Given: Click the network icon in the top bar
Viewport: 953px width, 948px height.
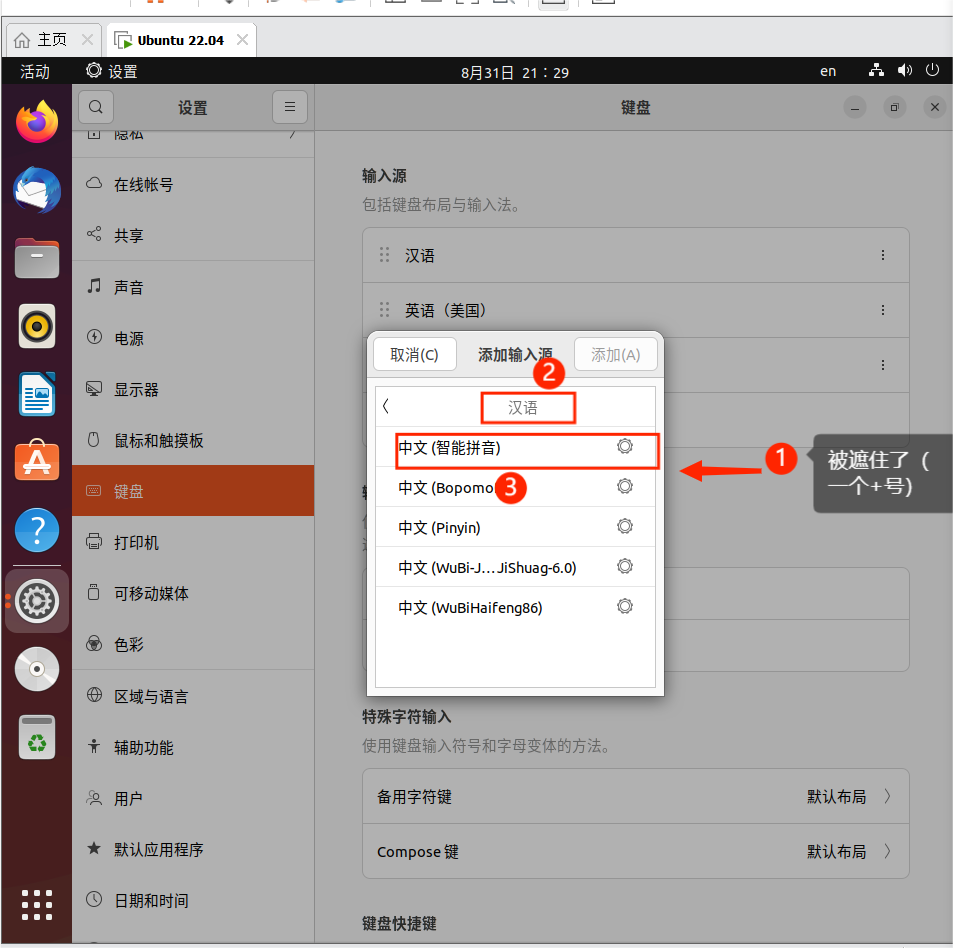Looking at the screenshot, I should click(875, 70).
